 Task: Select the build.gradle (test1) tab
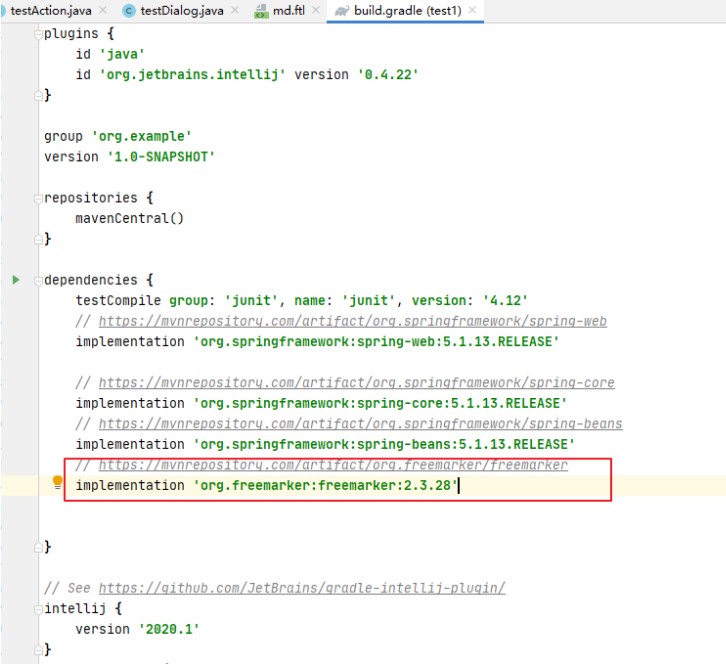[407, 10]
